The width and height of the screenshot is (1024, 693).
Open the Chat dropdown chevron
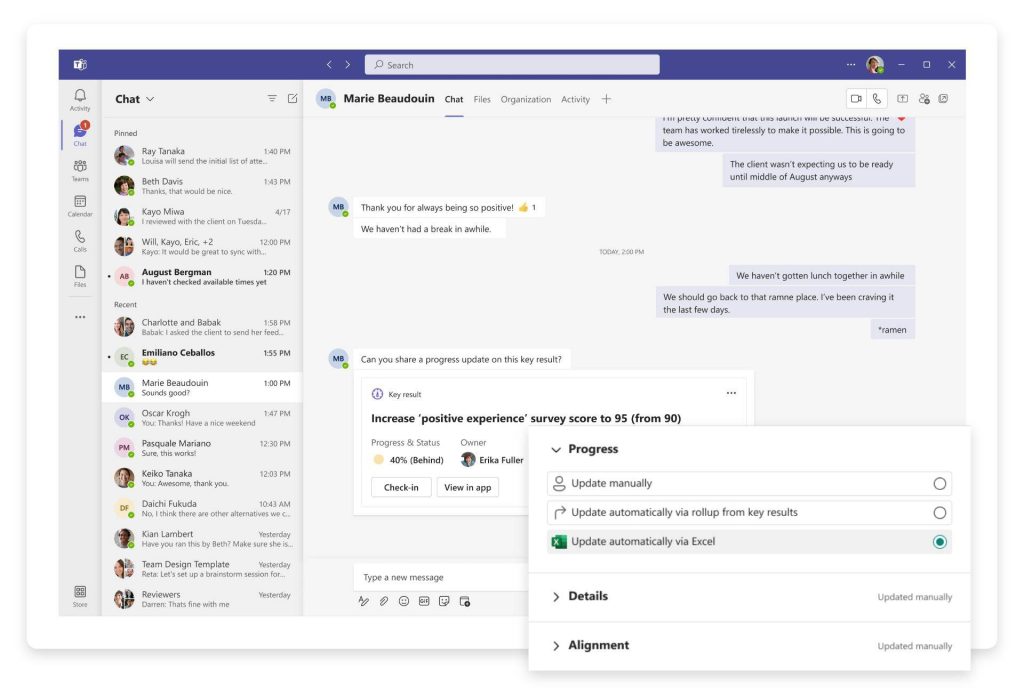point(150,99)
